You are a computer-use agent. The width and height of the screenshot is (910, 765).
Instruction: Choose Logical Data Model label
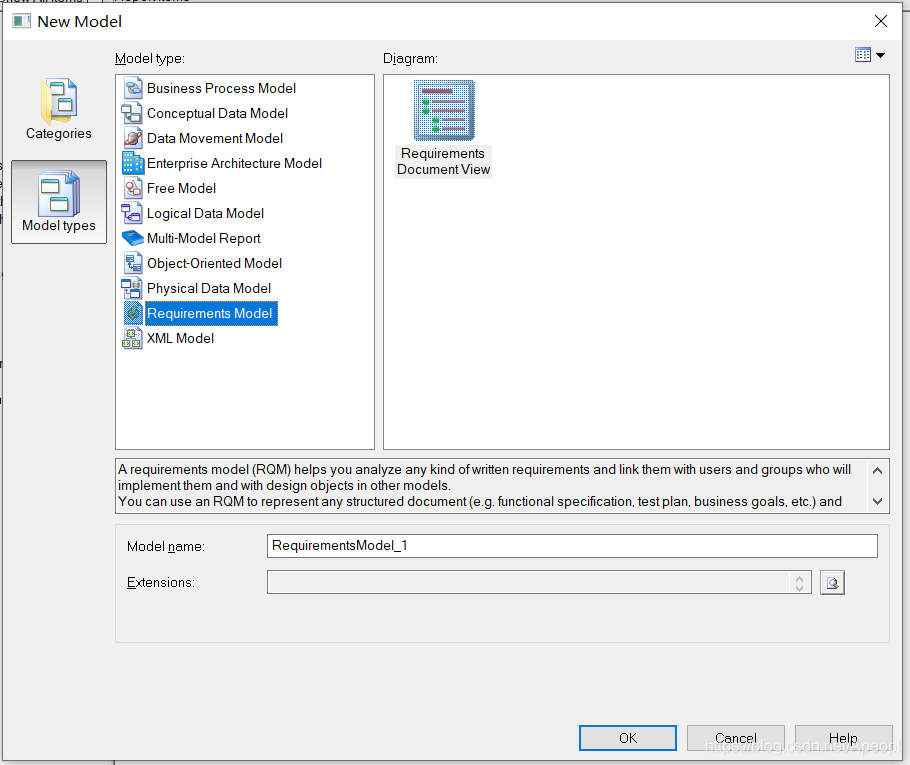click(x=205, y=213)
